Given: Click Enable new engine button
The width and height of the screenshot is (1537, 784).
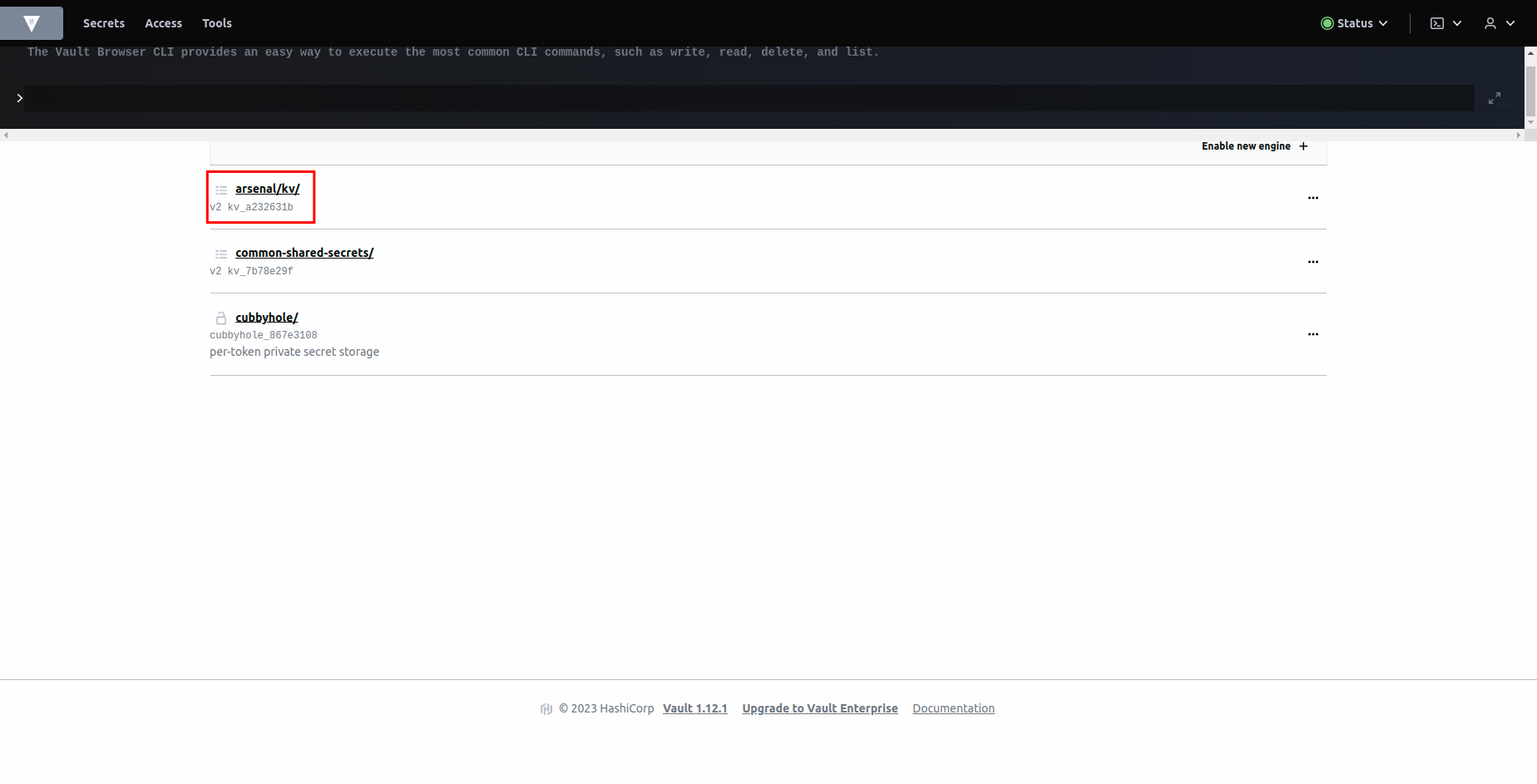Looking at the screenshot, I should [1254, 146].
